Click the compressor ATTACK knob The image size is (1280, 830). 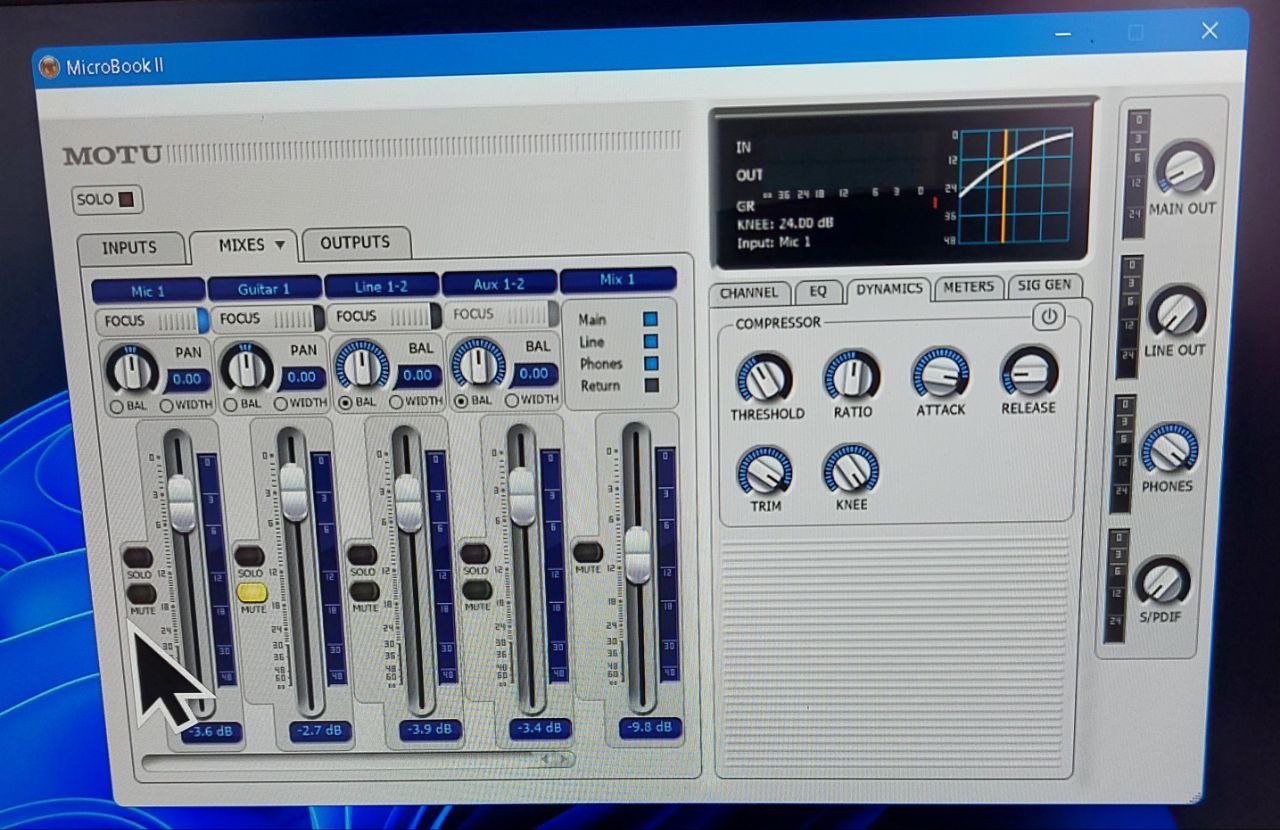click(940, 375)
